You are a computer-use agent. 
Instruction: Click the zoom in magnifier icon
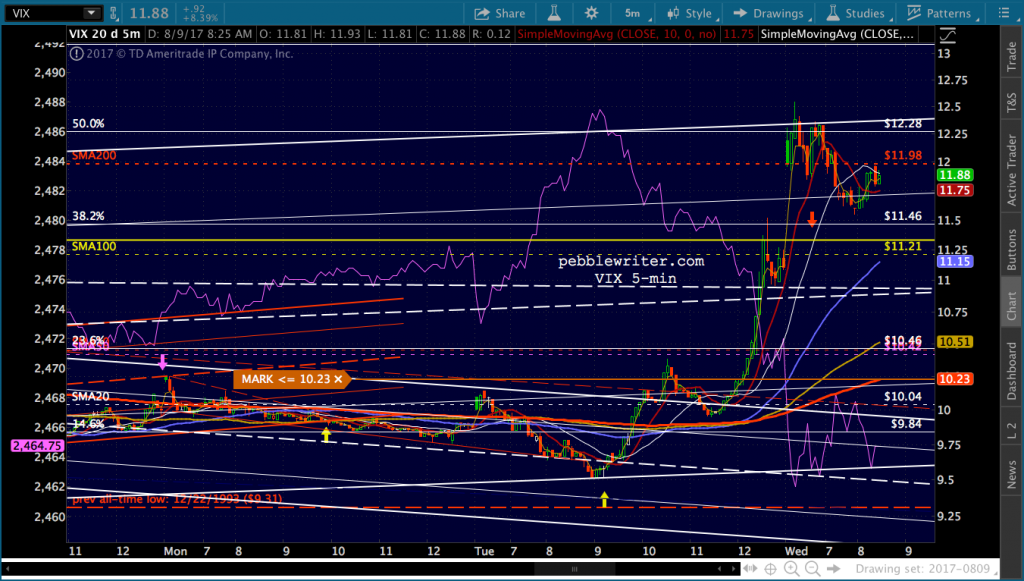click(x=790, y=568)
